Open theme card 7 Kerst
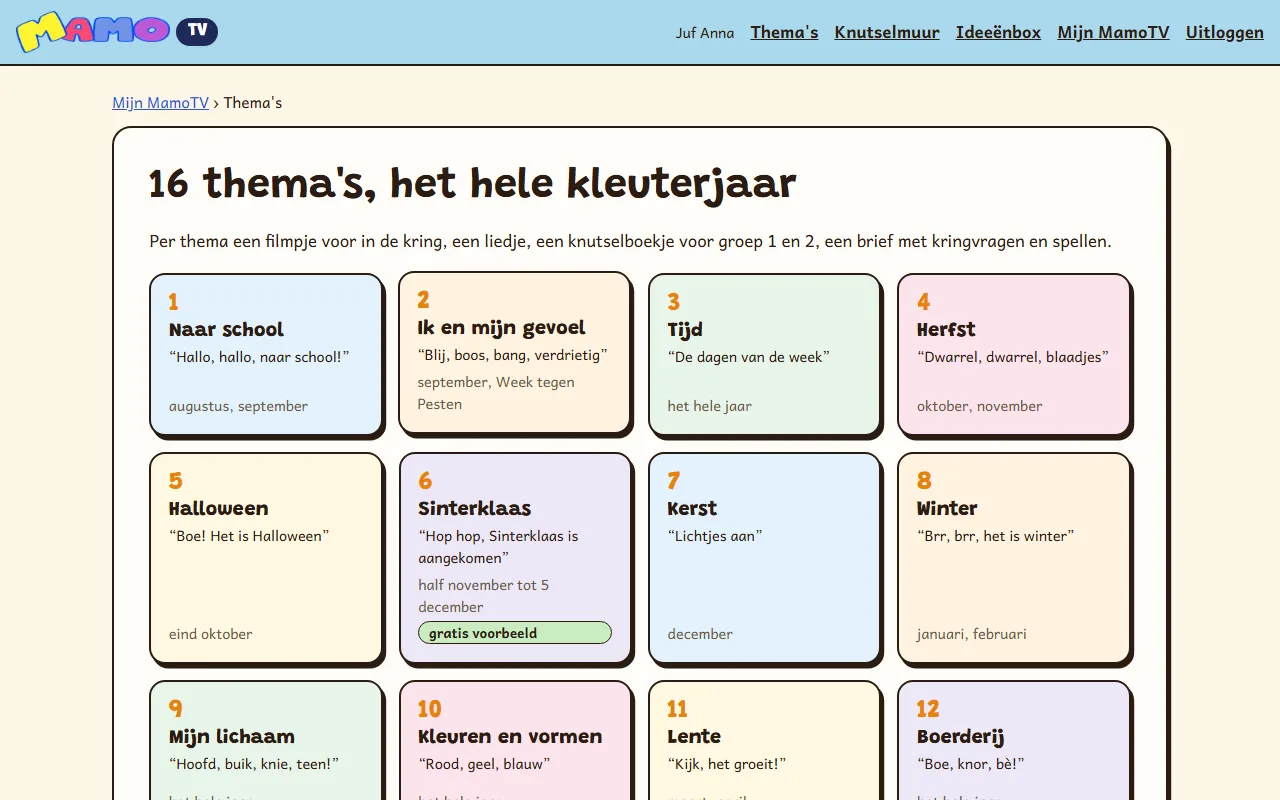Viewport: 1280px width, 800px height. [x=765, y=558]
